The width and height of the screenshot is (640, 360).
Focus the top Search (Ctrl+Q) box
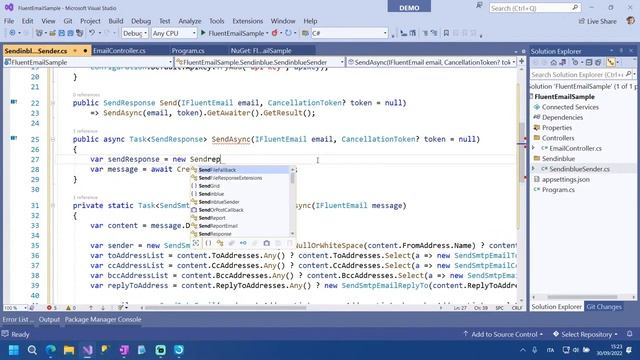click(x=535, y=8)
